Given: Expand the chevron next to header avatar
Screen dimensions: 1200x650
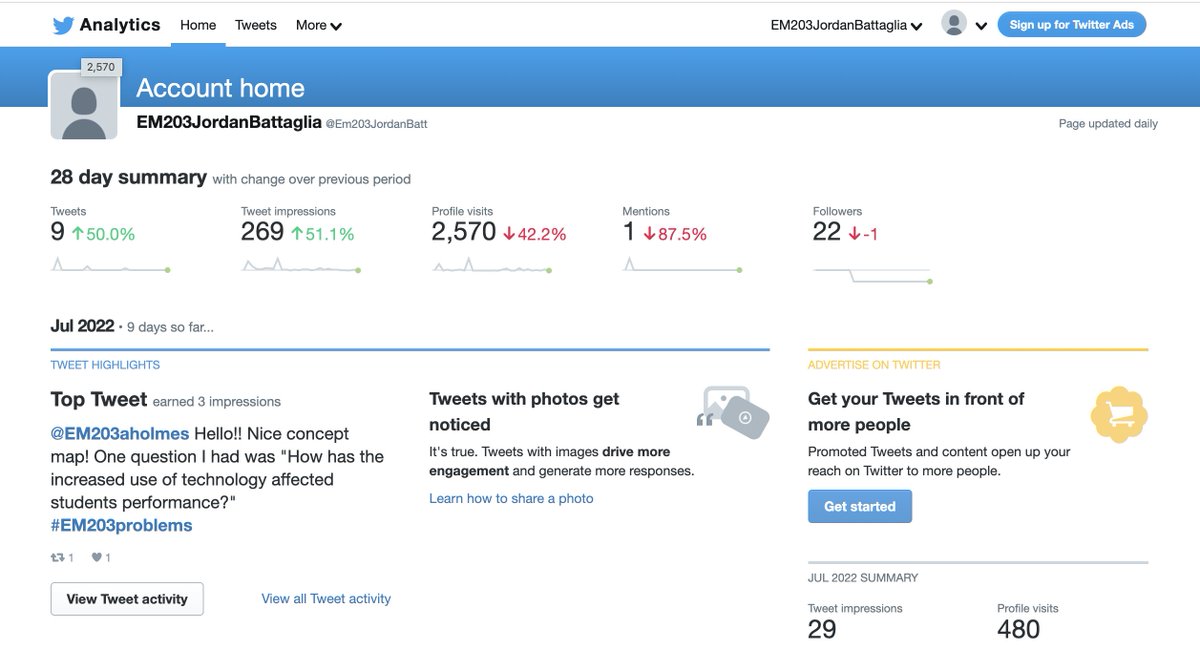Looking at the screenshot, I should tap(981, 26).
